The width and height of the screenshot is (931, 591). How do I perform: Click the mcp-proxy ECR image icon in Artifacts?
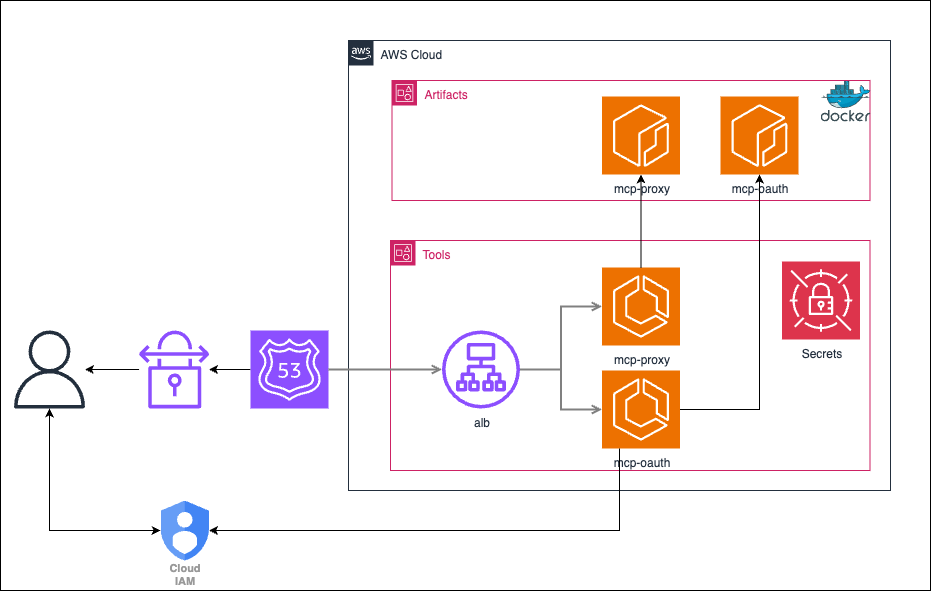[641, 135]
